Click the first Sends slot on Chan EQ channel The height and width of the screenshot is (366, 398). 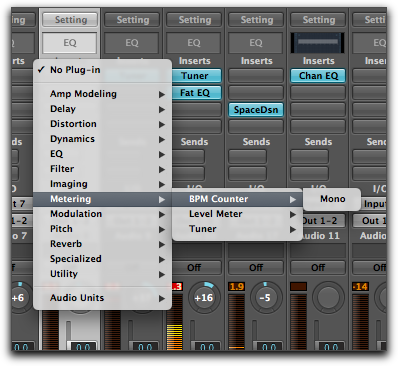310,157
